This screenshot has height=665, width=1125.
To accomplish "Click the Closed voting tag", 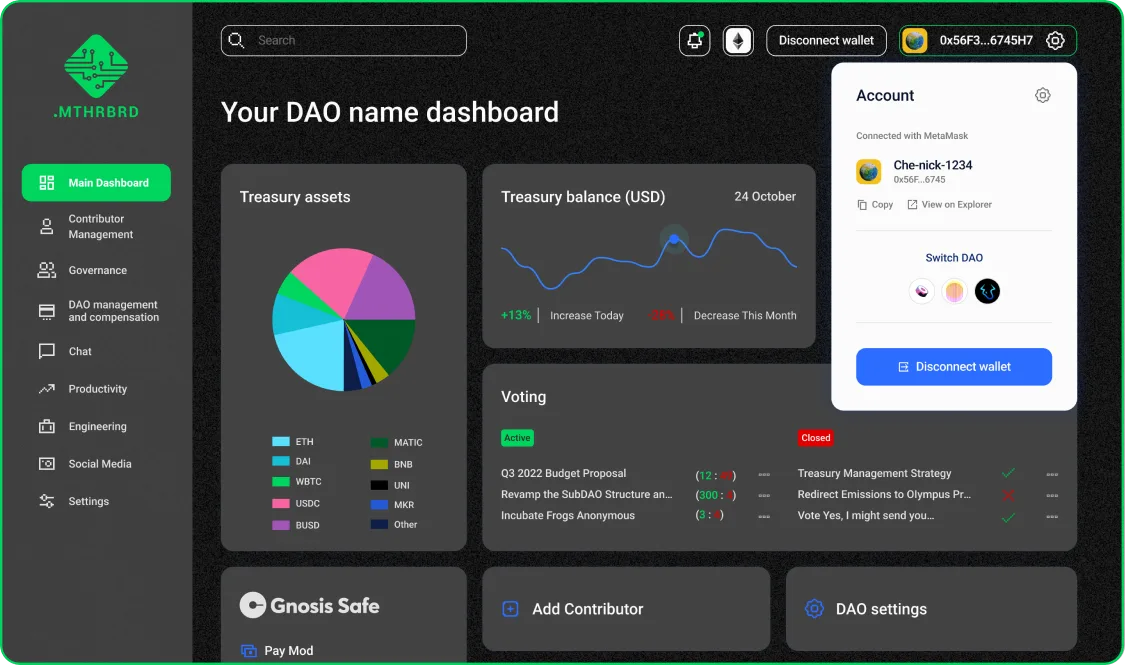I will tap(816, 438).
